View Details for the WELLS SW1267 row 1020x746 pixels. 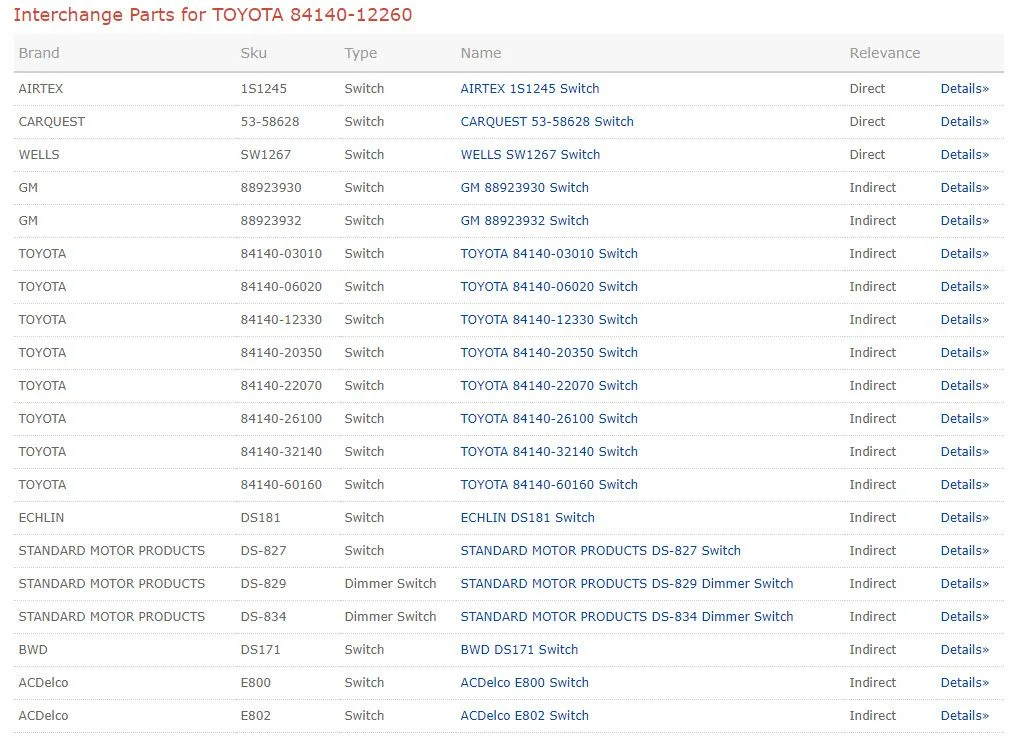(965, 155)
